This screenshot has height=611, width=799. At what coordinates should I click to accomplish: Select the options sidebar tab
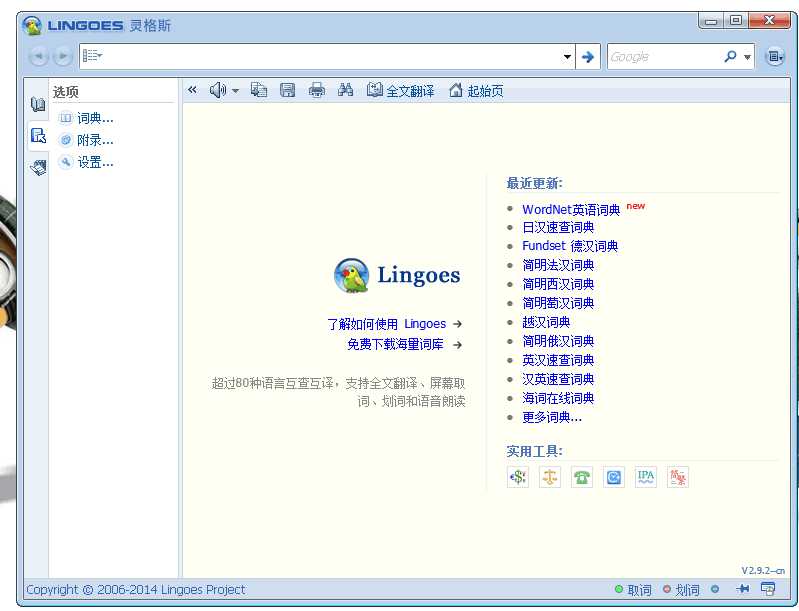[38, 136]
